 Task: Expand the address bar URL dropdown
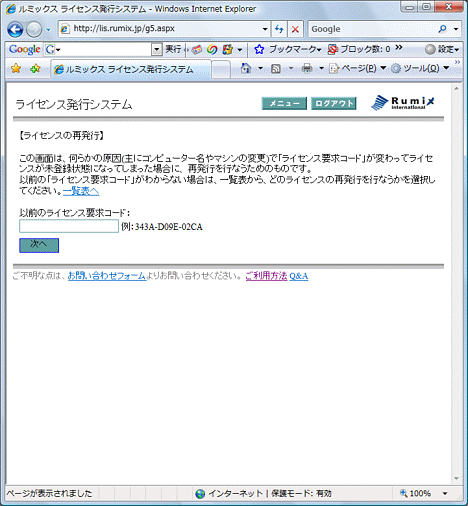265,29
